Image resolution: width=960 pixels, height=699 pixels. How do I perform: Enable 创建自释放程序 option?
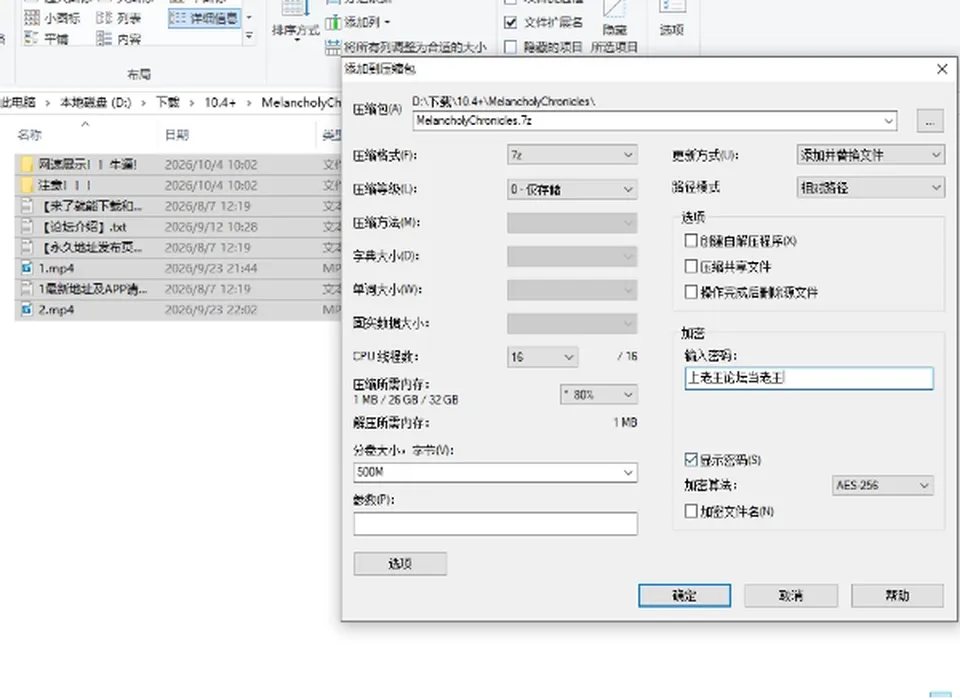click(x=691, y=241)
